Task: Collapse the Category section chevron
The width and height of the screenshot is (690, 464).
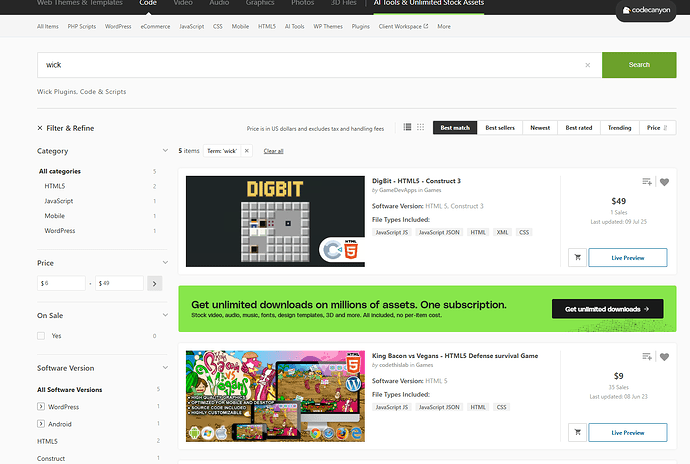Action: 165,151
